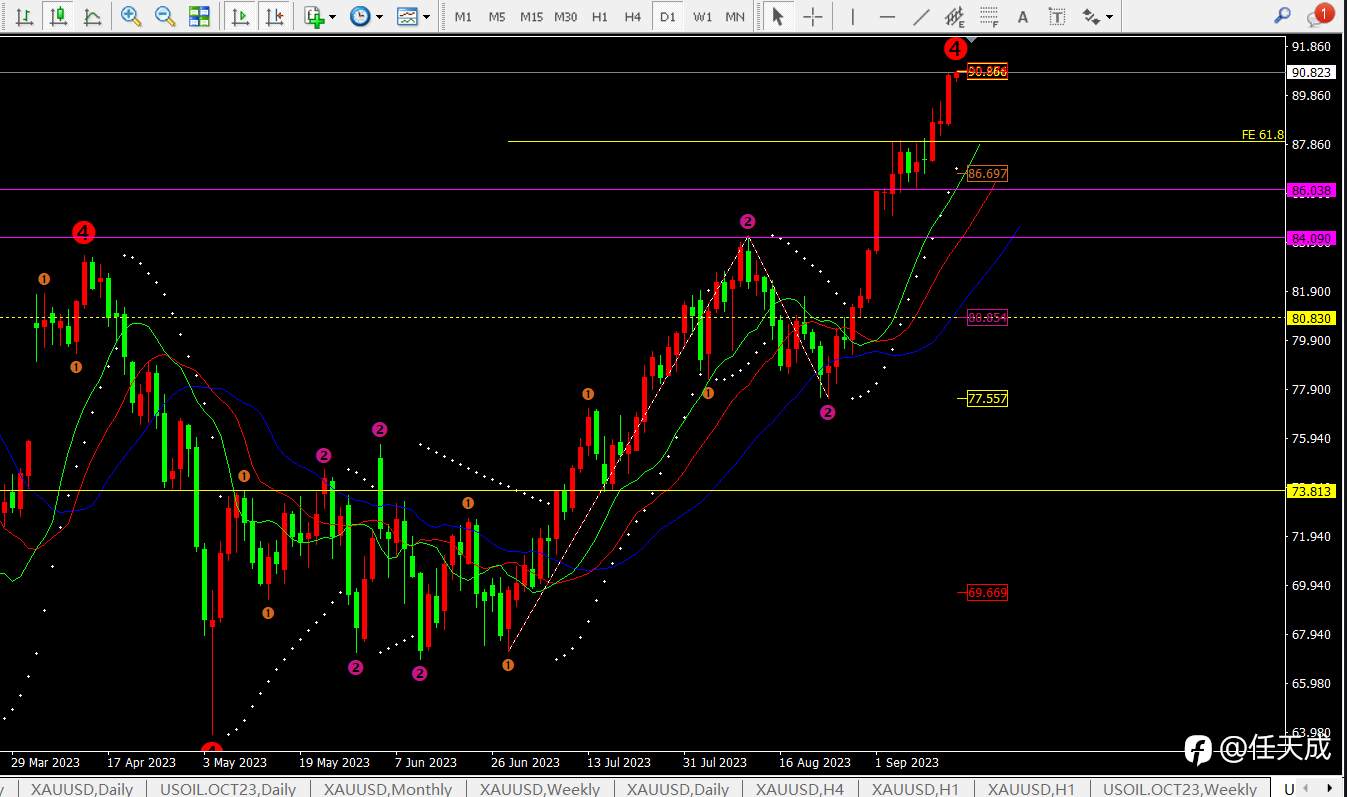Expand the templates dropdown arrow
This screenshot has width=1347, height=797.
pyautogui.click(x=427, y=17)
